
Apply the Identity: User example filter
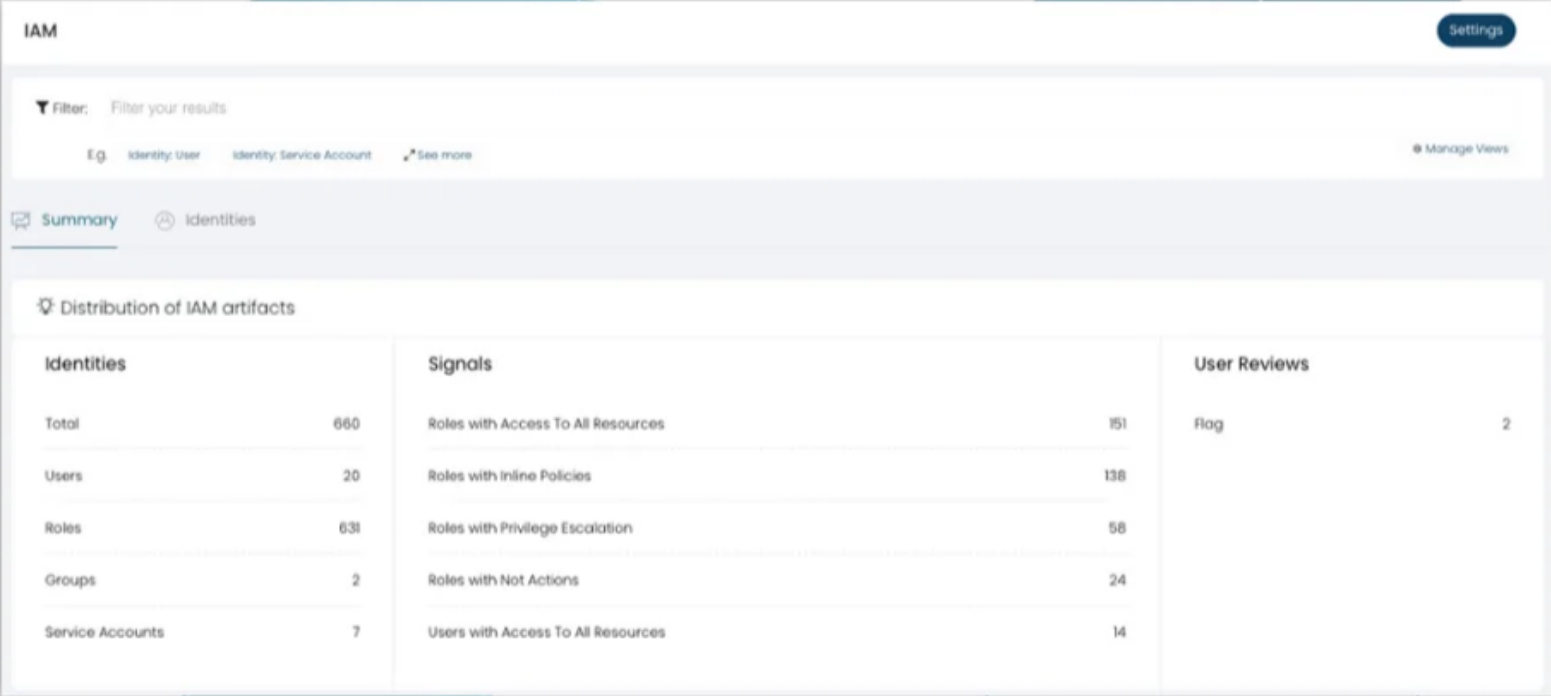coord(164,155)
